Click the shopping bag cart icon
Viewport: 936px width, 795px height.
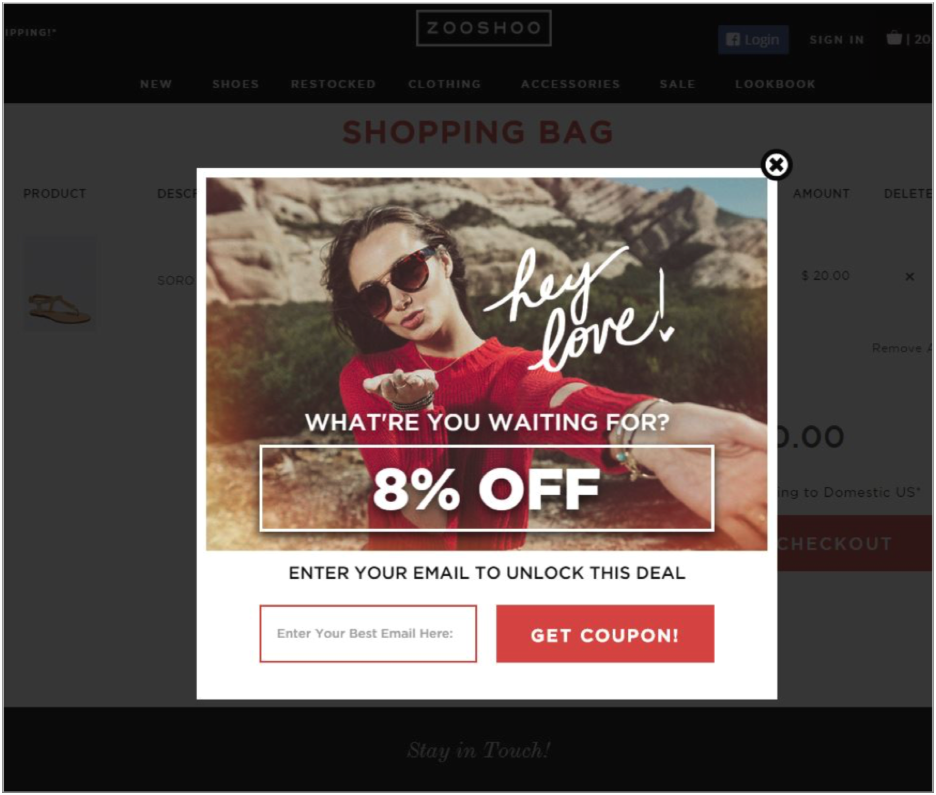(894, 38)
